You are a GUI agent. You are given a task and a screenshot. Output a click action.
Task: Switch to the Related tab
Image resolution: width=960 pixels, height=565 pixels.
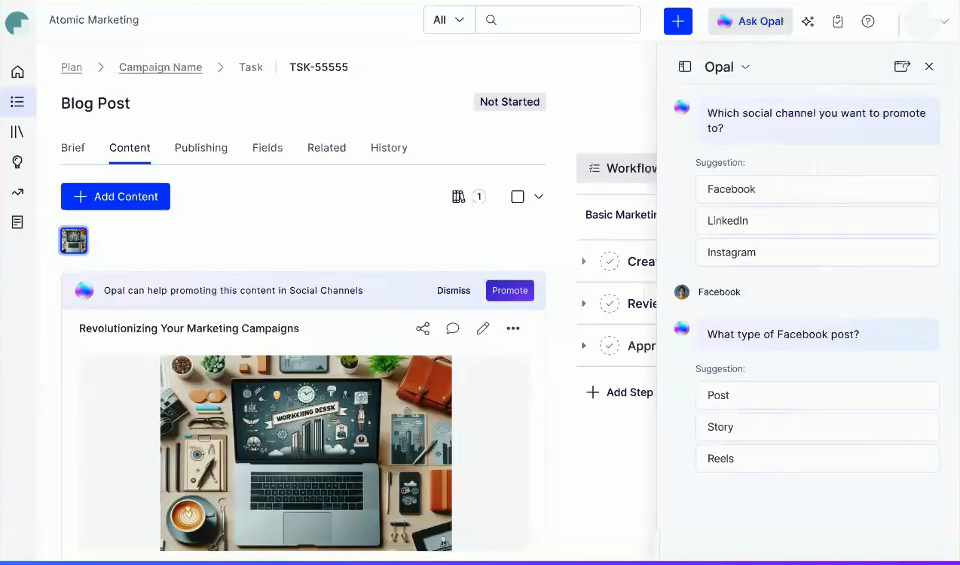click(x=326, y=148)
